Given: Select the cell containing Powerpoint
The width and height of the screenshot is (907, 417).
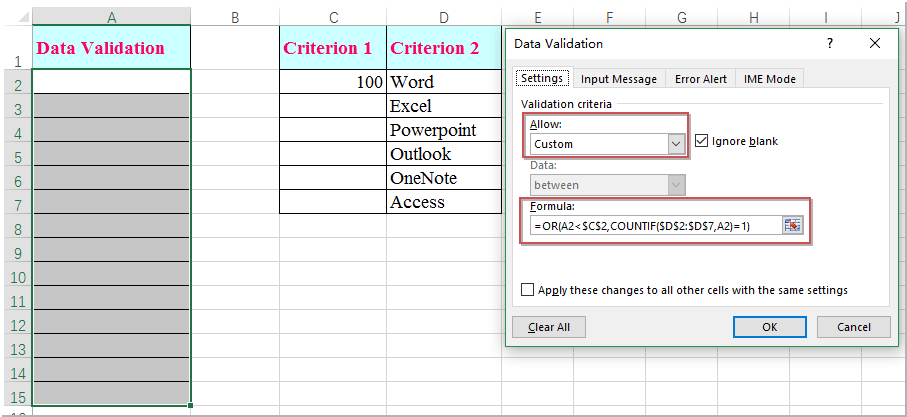Looking at the screenshot, I should (443, 130).
